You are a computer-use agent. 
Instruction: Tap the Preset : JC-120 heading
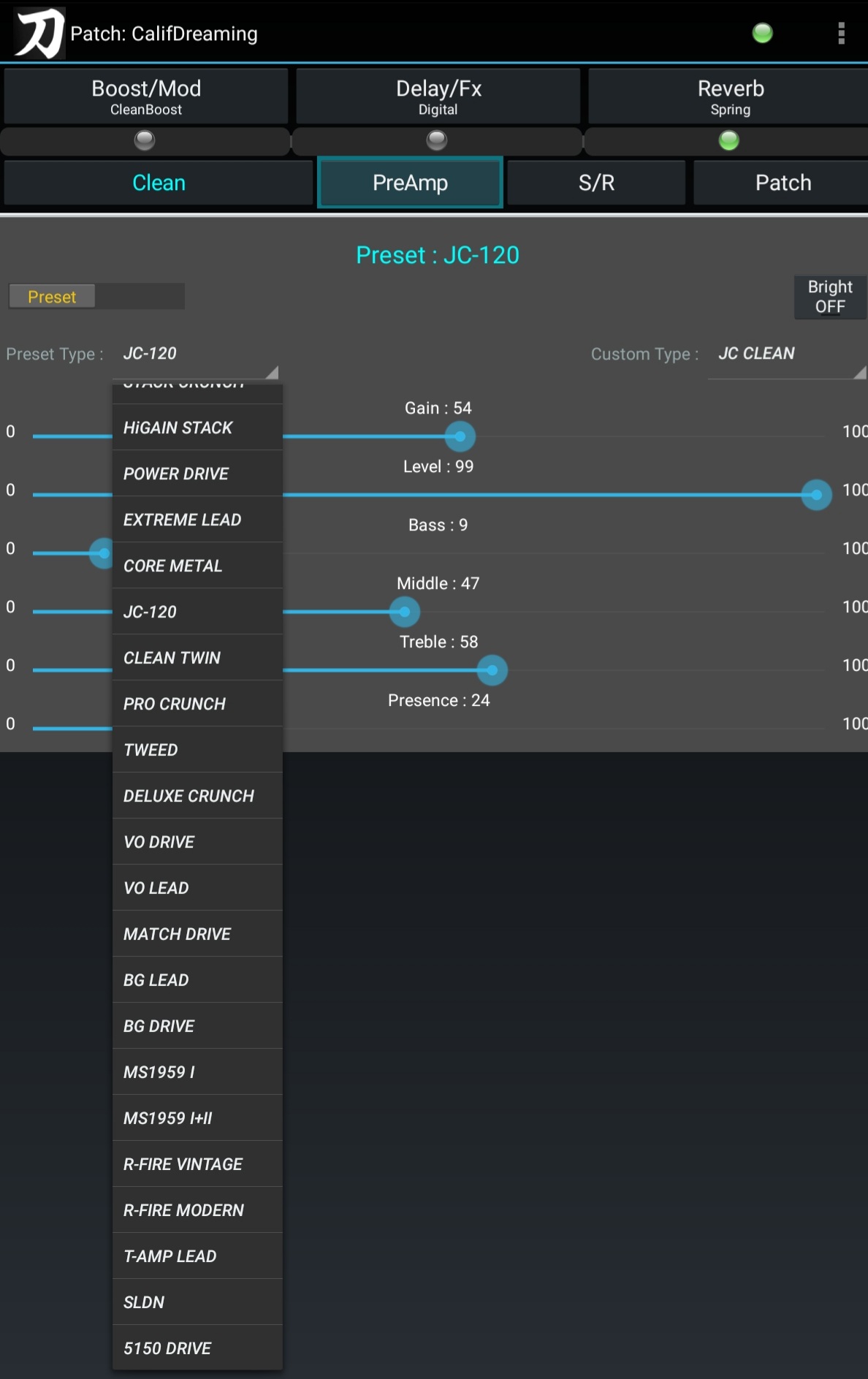(x=438, y=255)
